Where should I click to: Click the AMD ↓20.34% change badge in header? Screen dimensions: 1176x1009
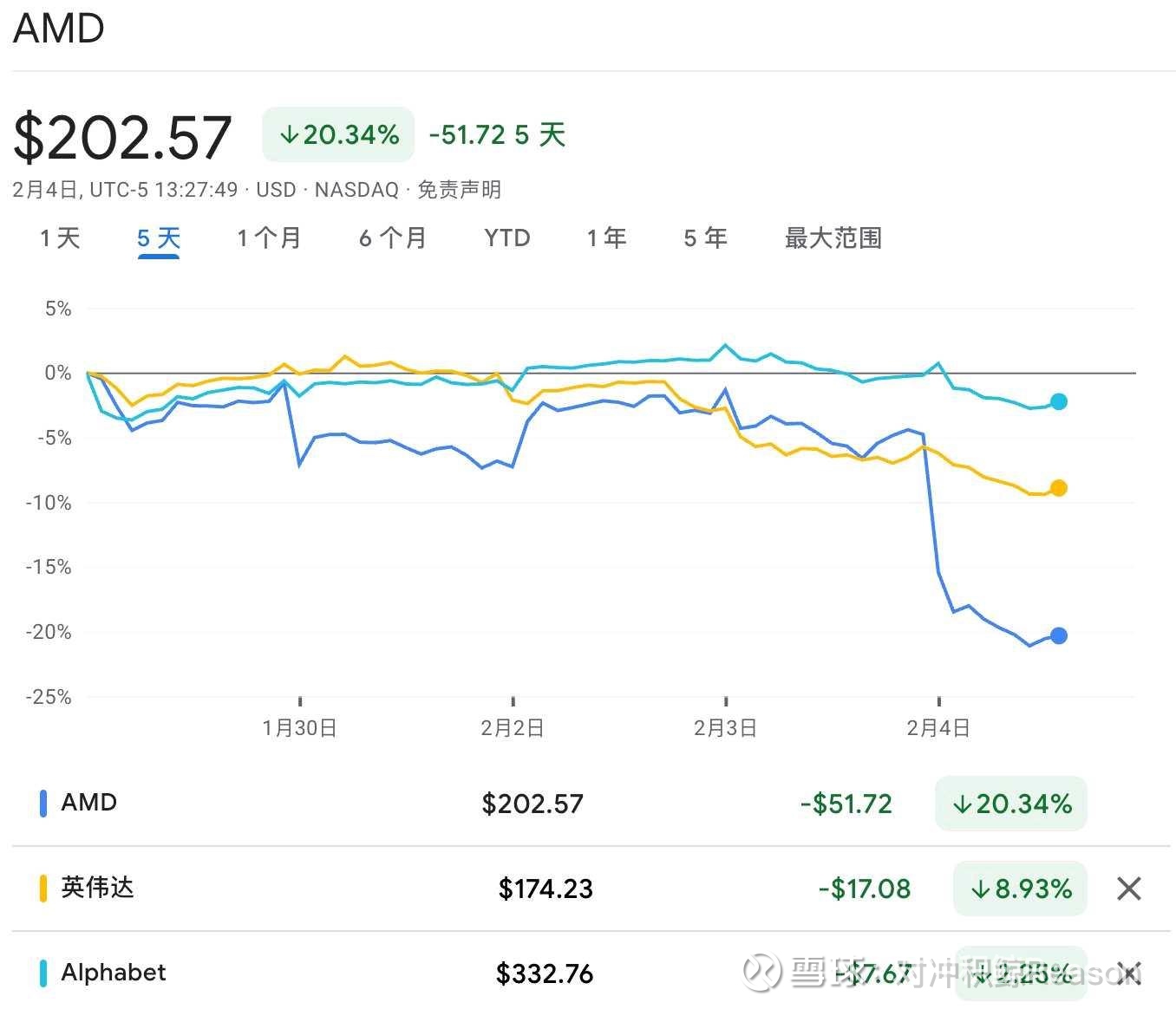tap(338, 134)
